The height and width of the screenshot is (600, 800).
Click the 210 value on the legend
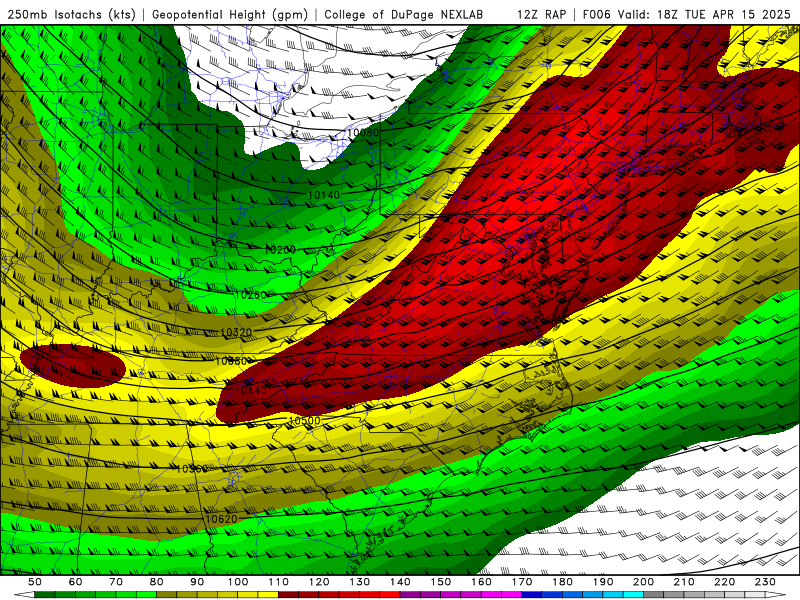click(684, 582)
